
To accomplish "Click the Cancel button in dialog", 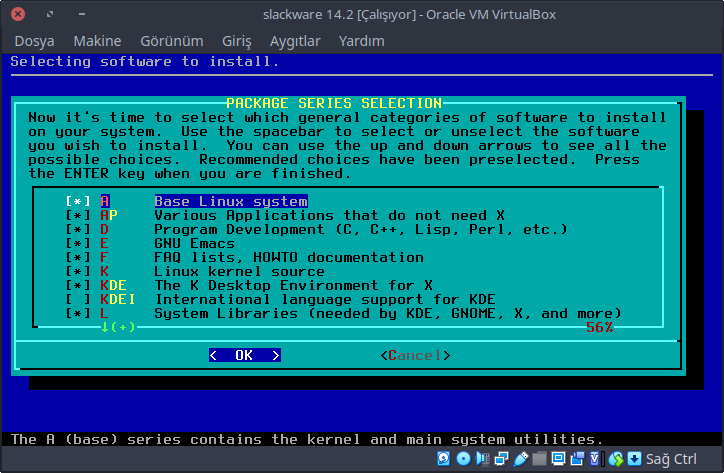I will coord(415,355).
